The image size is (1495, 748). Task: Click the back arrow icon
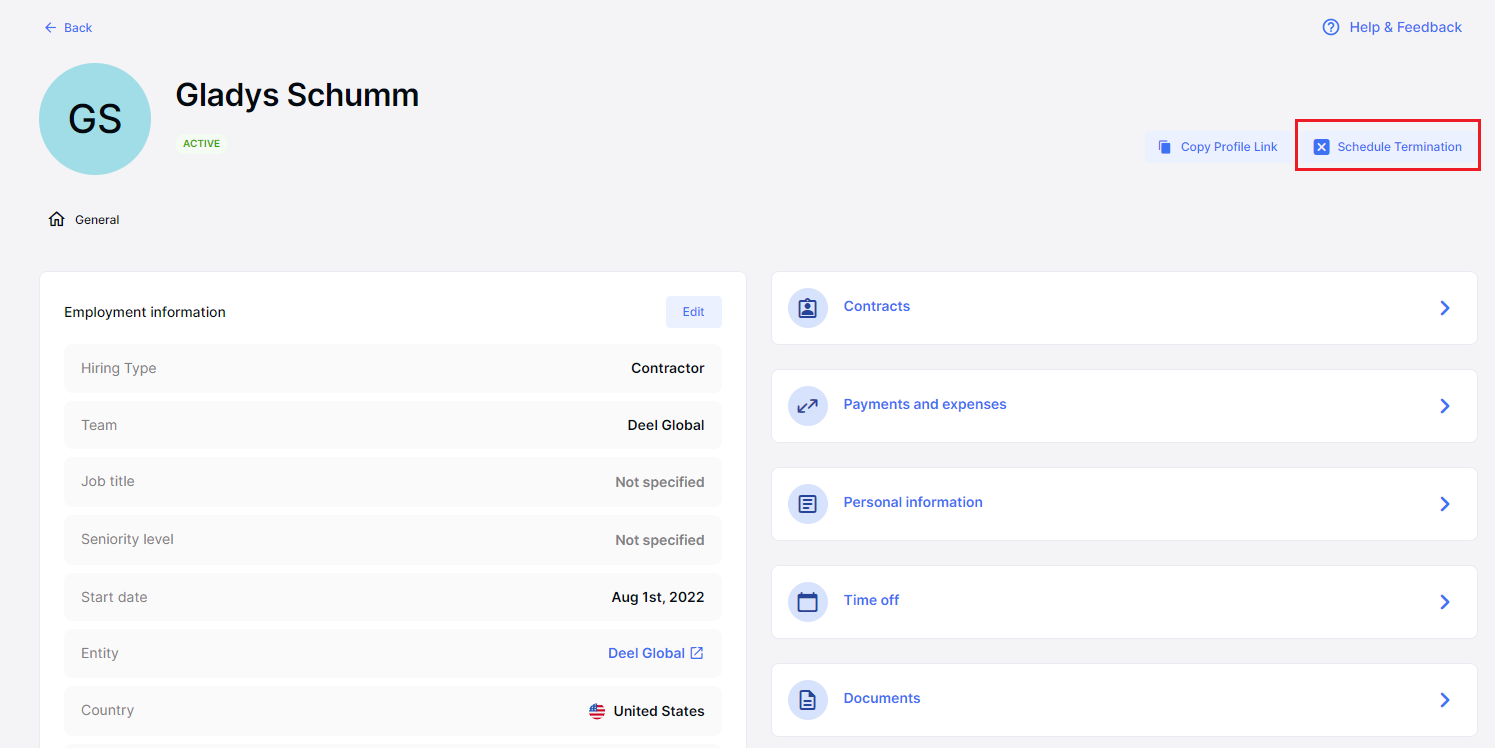[50, 28]
